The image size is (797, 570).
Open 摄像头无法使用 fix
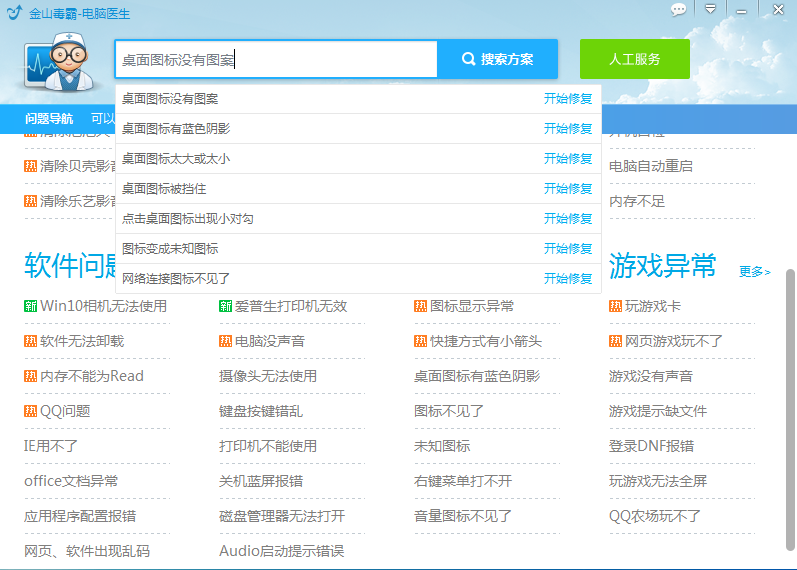tap(268, 376)
